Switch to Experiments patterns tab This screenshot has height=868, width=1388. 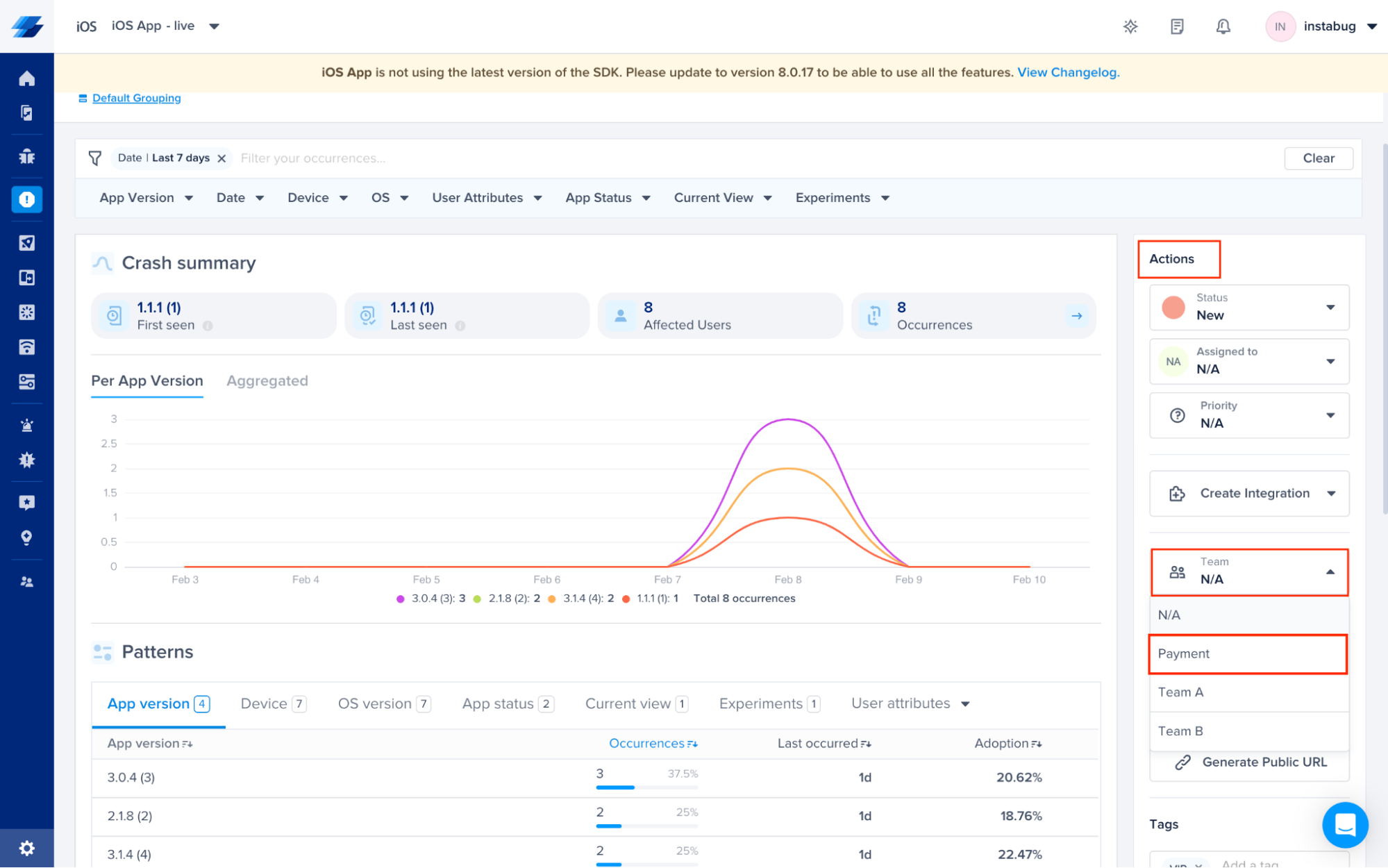(769, 704)
